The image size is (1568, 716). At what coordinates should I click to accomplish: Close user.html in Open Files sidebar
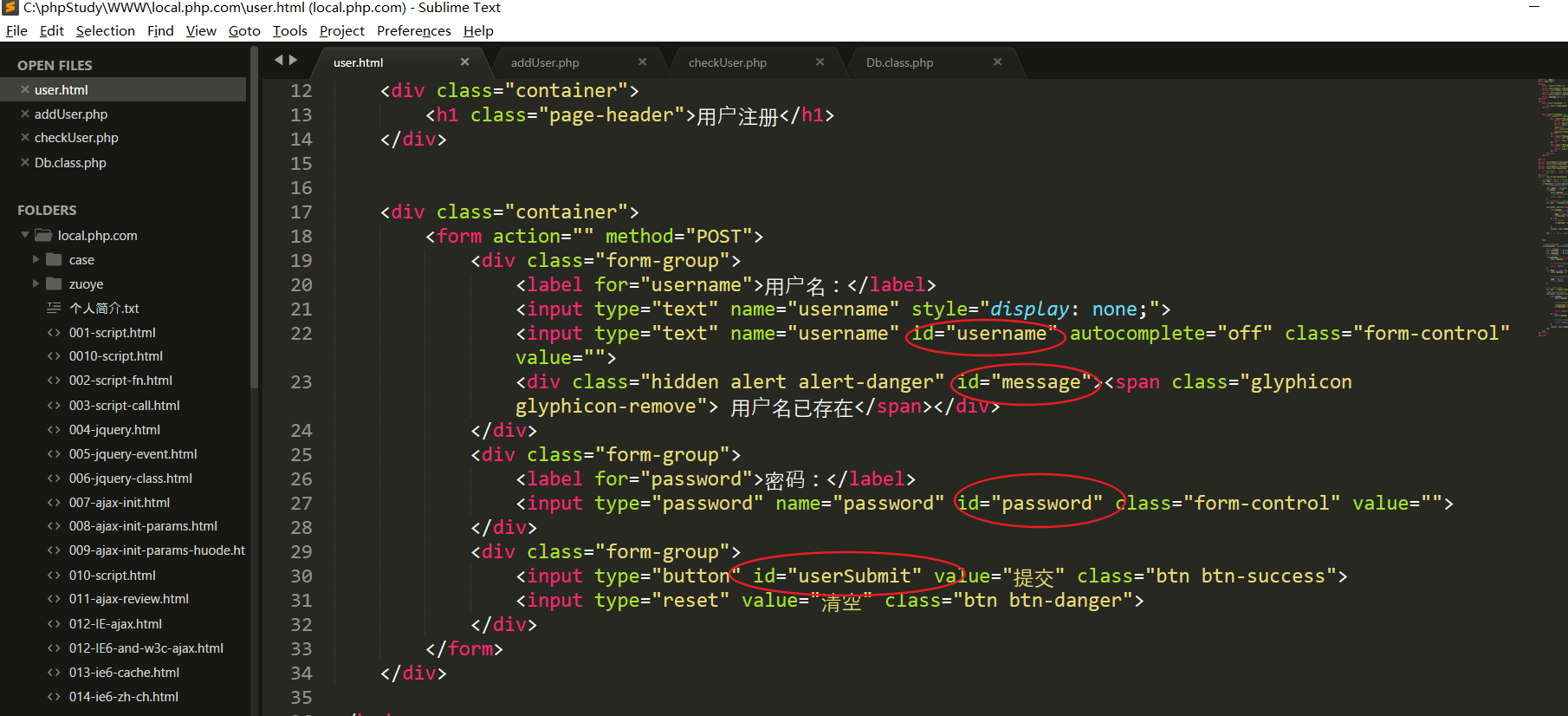coord(25,90)
